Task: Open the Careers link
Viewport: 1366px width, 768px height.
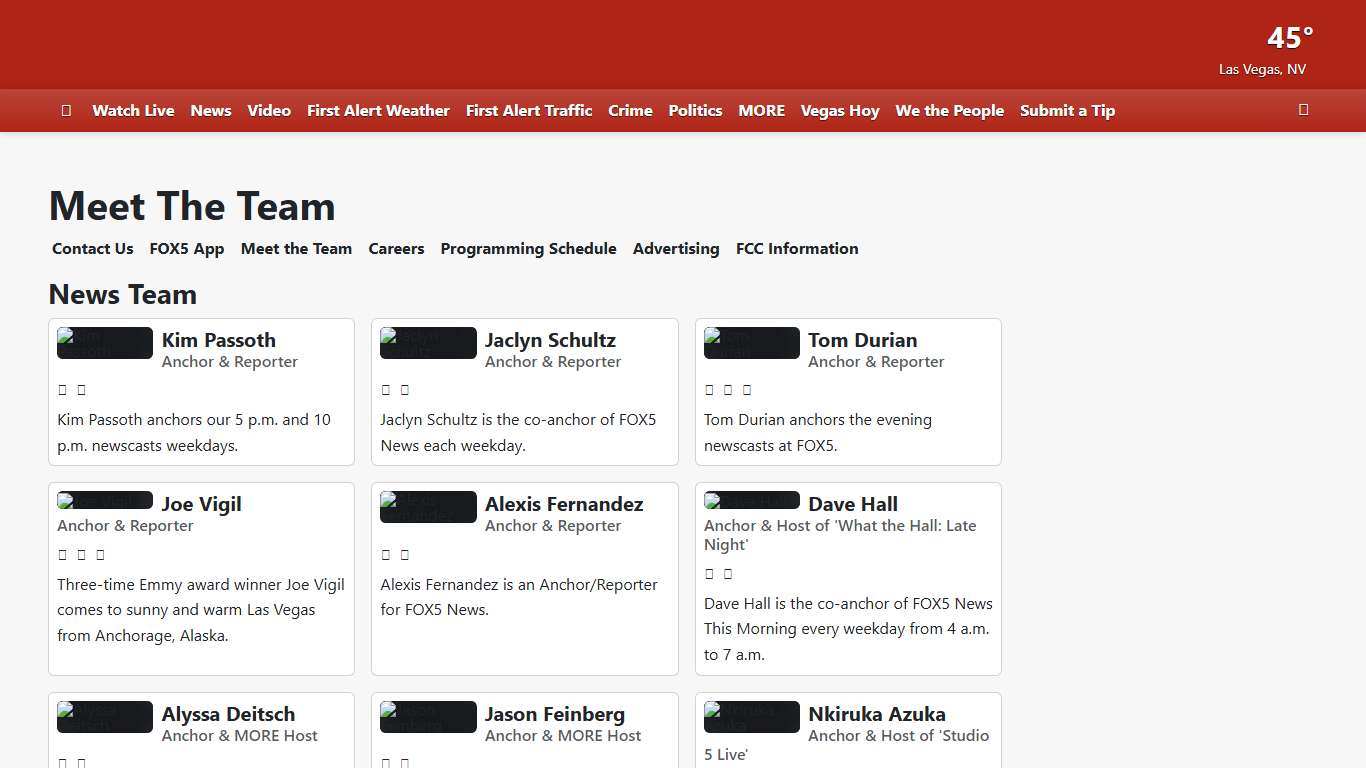Action: pos(396,249)
